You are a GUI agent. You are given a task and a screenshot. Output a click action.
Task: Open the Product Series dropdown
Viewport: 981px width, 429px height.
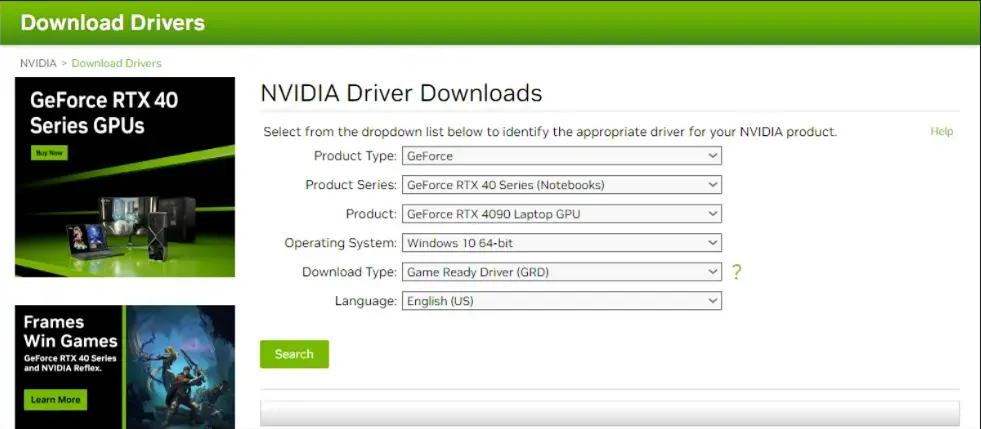tap(562, 185)
